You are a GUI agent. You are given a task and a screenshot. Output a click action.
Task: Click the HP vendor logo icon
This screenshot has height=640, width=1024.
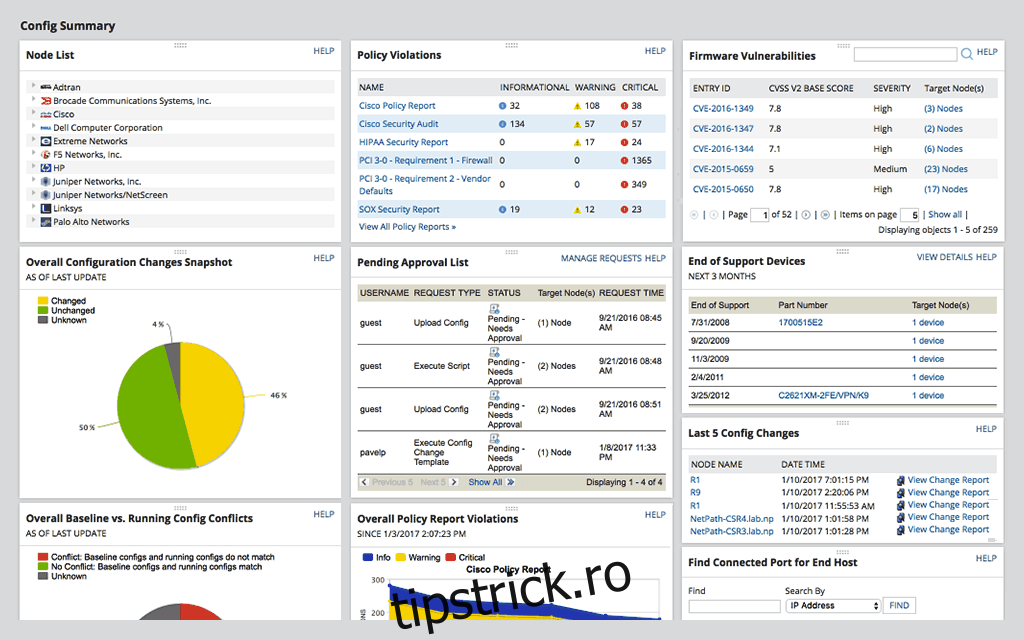pos(45,168)
